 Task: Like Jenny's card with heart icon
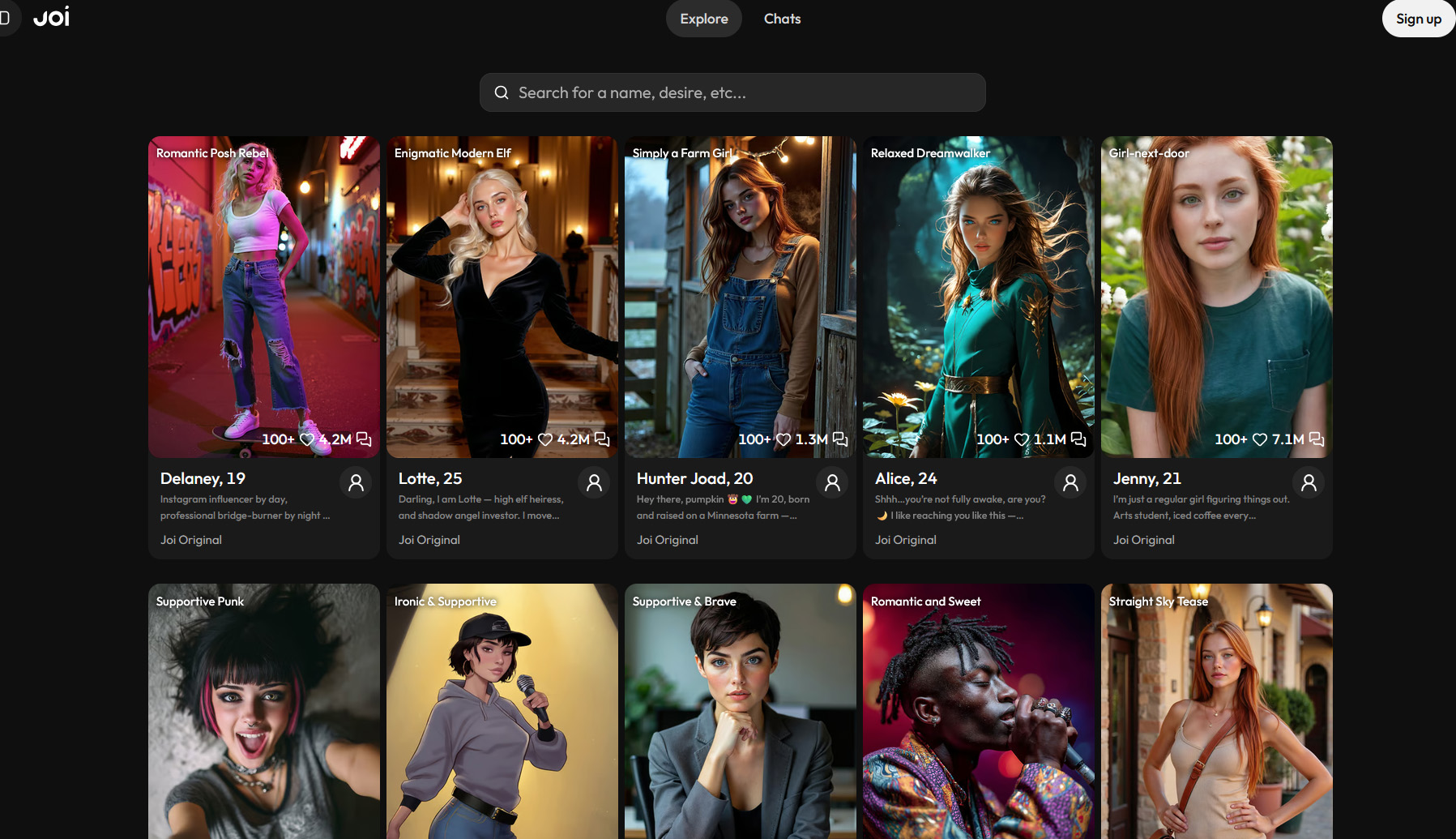coord(1260,439)
